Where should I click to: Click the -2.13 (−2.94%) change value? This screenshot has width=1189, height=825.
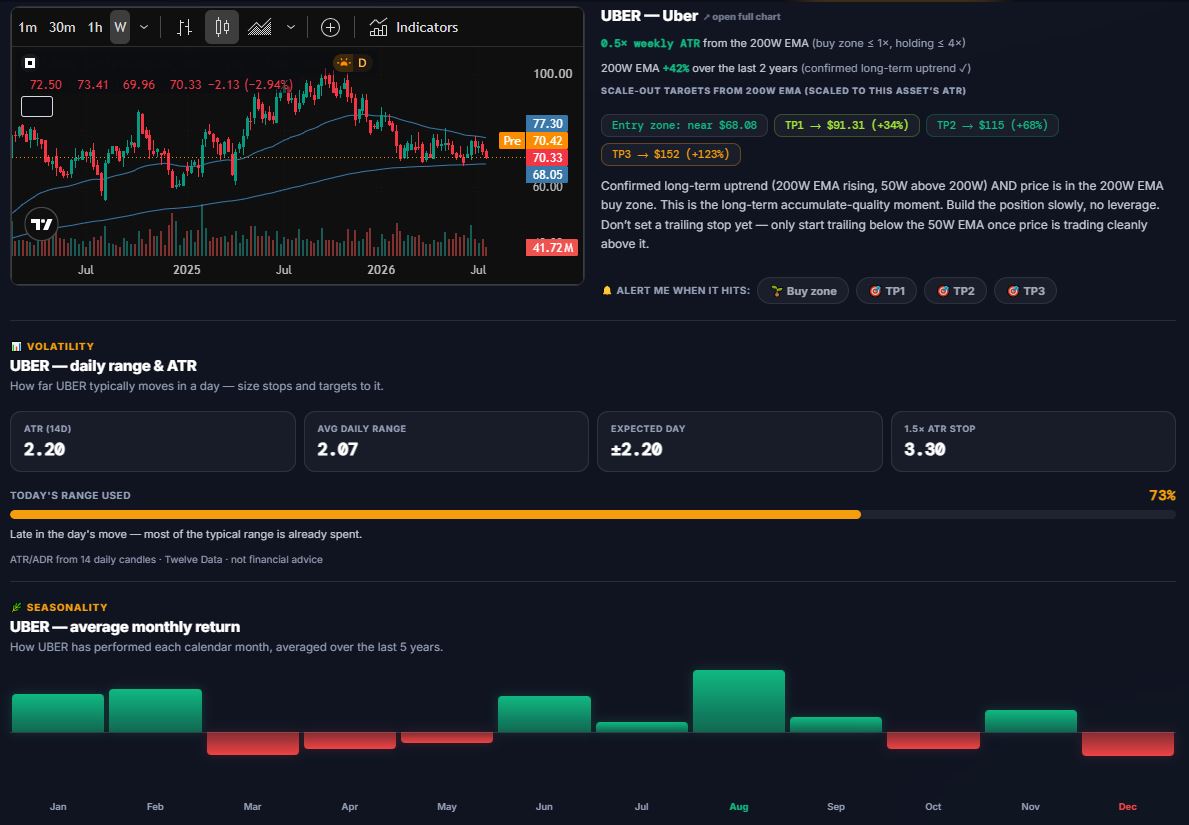tap(250, 84)
